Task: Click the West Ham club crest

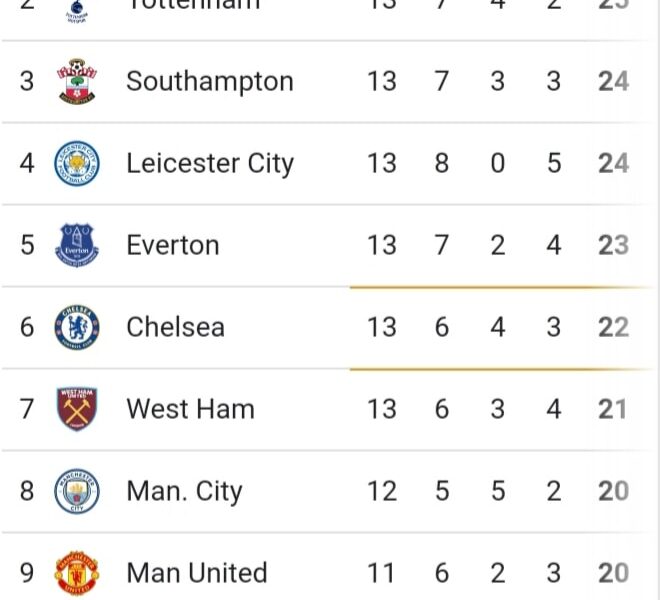Action: pyautogui.click(x=77, y=409)
